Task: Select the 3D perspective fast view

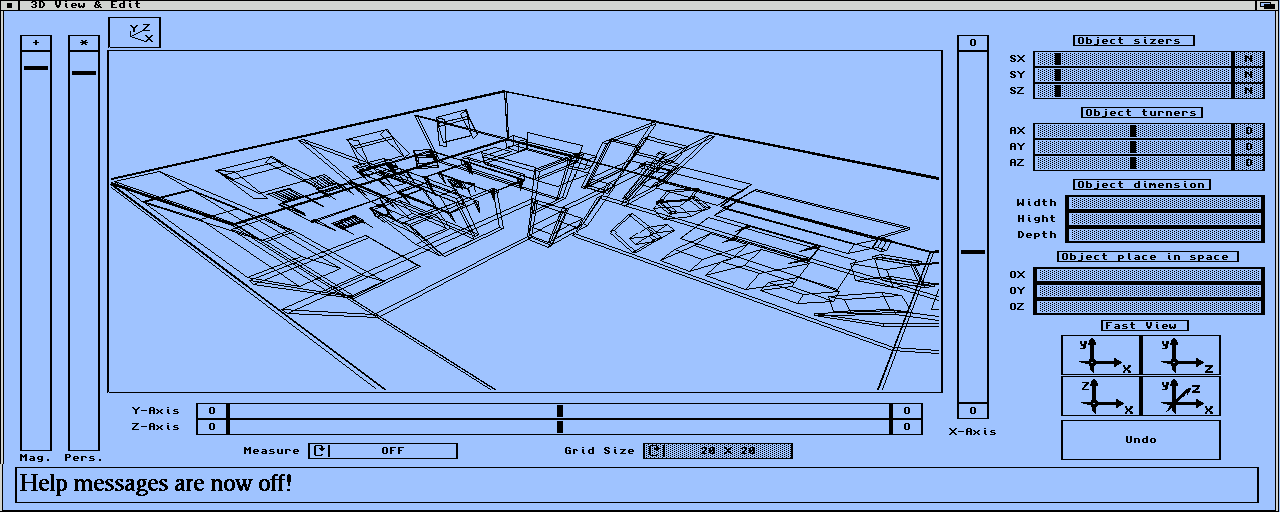Action: point(1180,396)
